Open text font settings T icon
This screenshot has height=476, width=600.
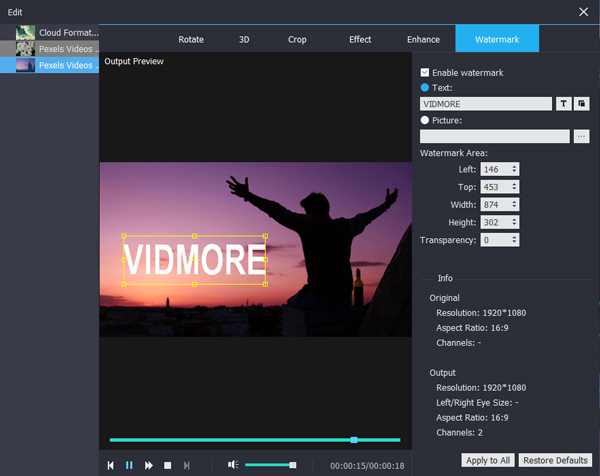[x=563, y=104]
